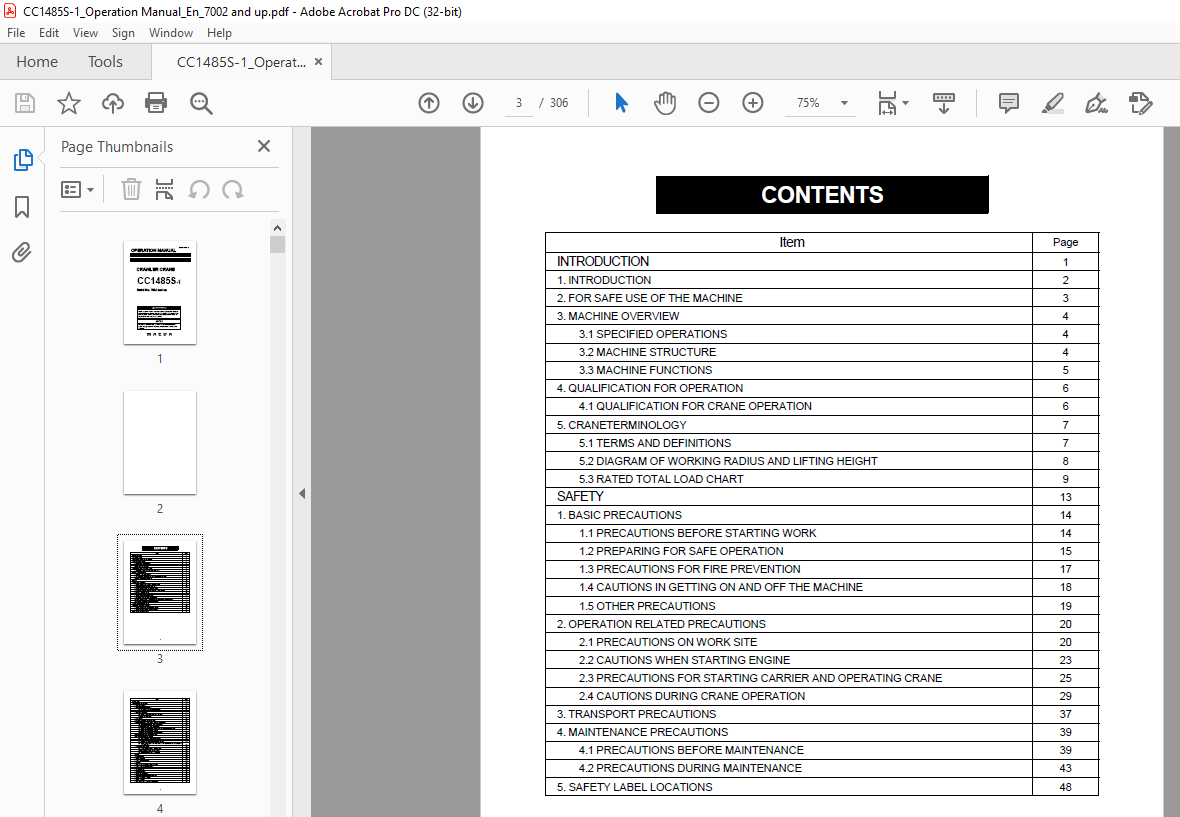Add a comment with the sticky note icon
The image size is (1180, 817).
tap(1008, 103)
